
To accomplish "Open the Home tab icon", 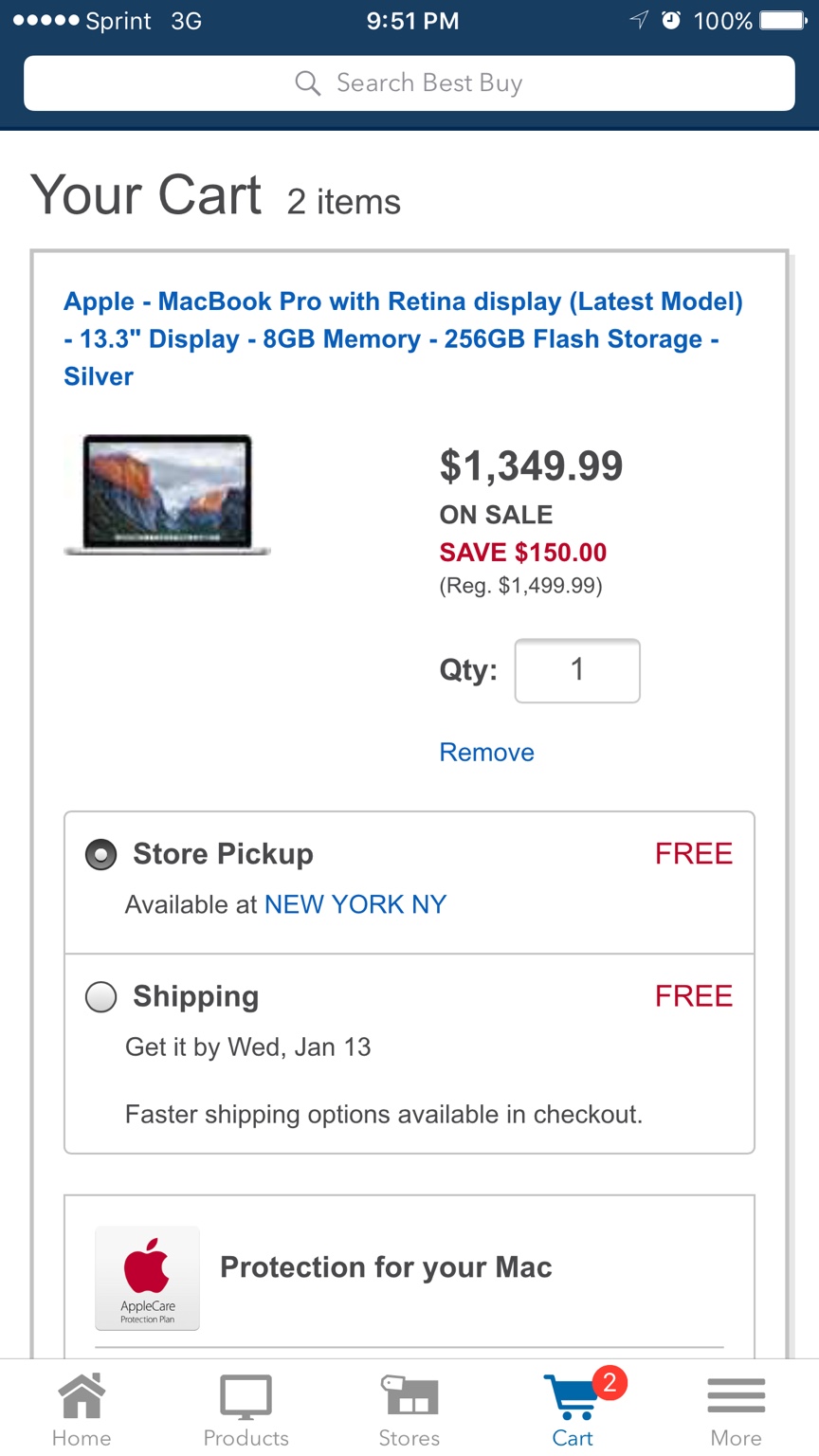I will (82, 1396).
